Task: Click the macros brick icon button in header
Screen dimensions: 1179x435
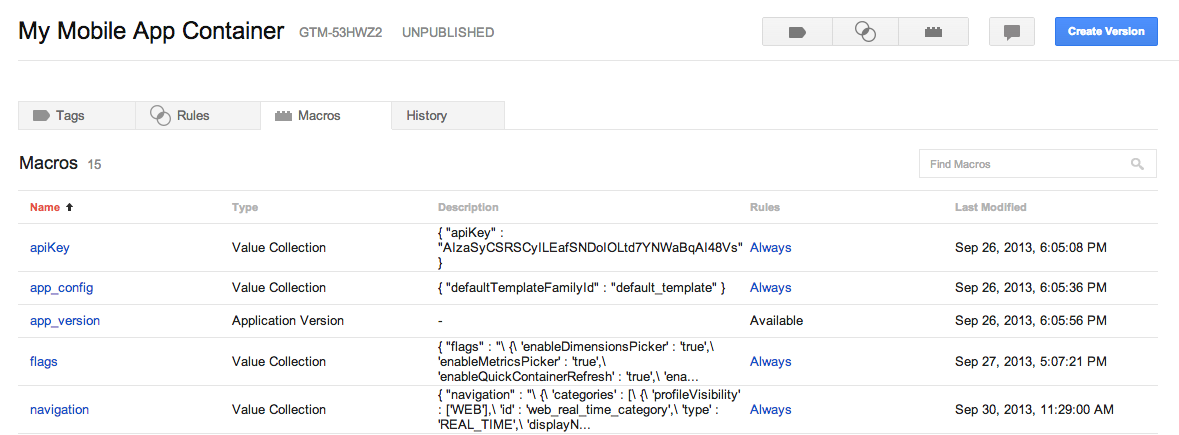Action: pos(933,32)
